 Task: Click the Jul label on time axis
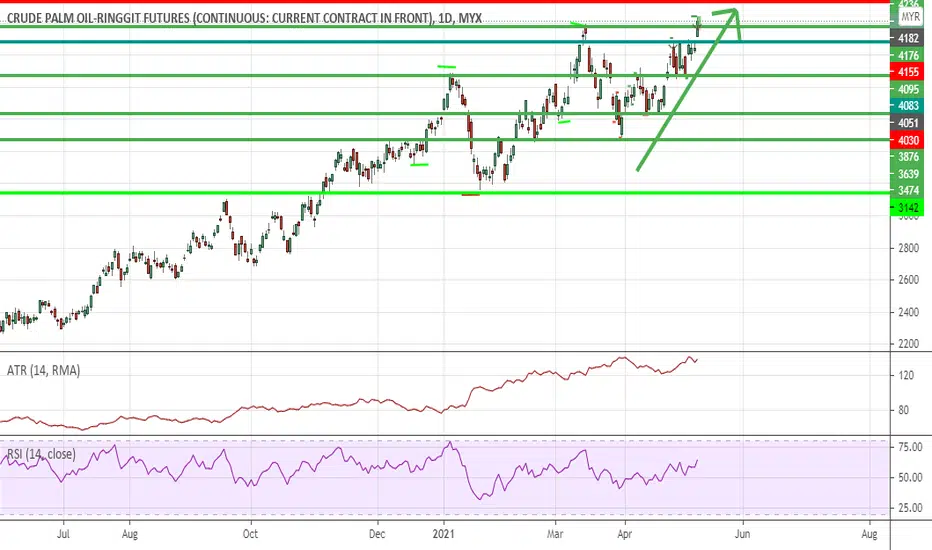click(63, 534)
